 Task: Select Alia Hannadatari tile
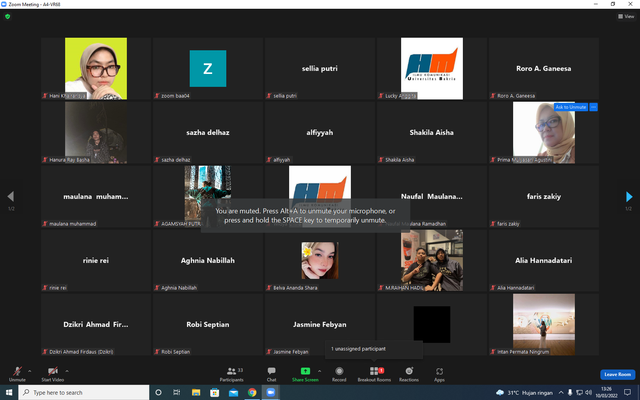pos(544,260)
